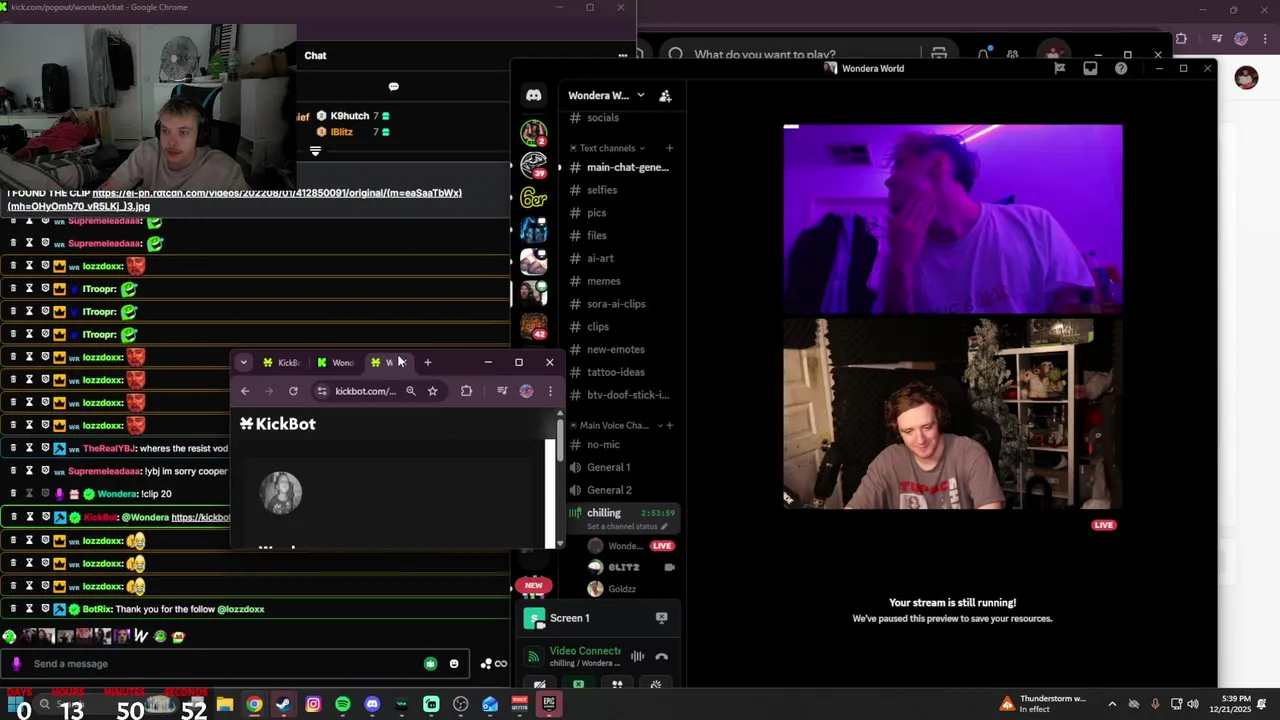
Task: Select the chilling voice channel
Action: tap(604, 513)
